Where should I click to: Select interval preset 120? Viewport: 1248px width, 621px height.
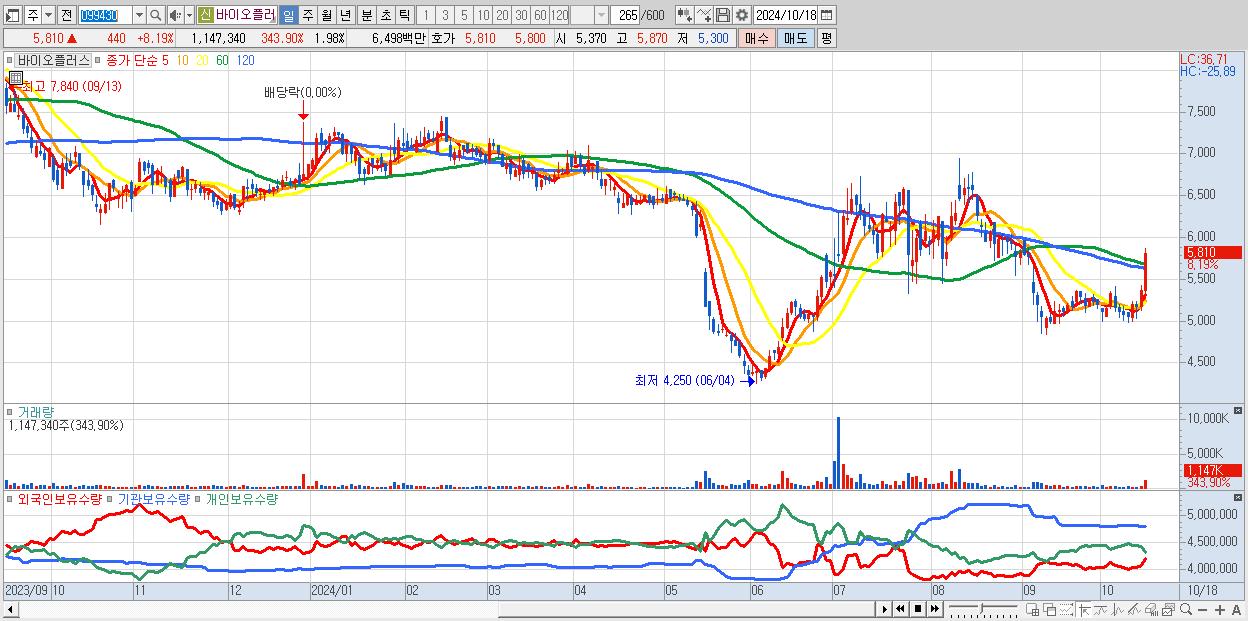[560, 15]
